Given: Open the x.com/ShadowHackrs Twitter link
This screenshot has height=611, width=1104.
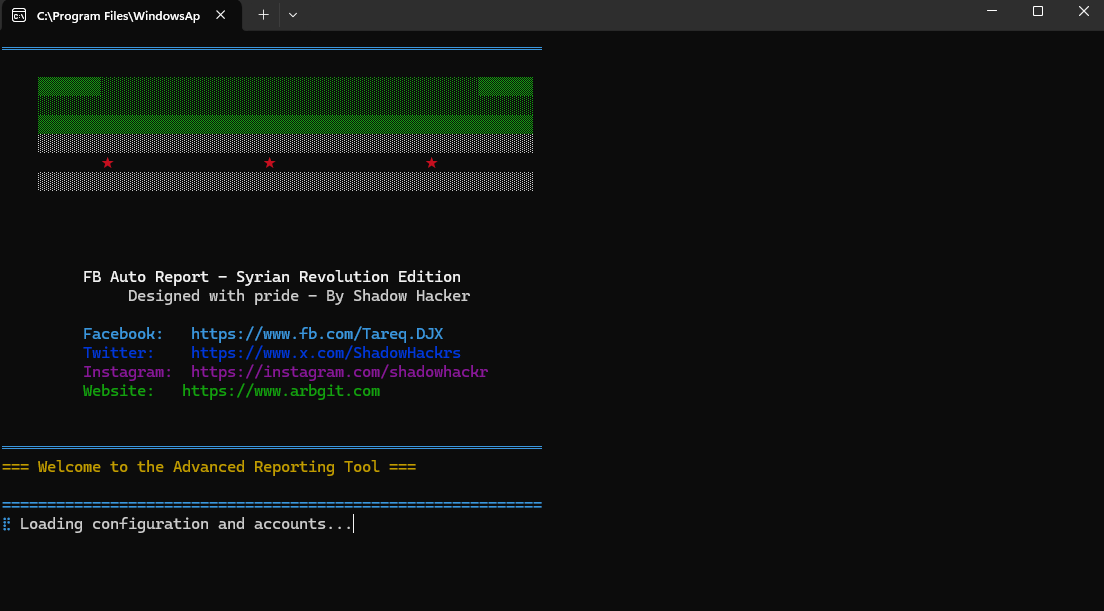Looking at the screenshot, I should [x=325, y=353].
